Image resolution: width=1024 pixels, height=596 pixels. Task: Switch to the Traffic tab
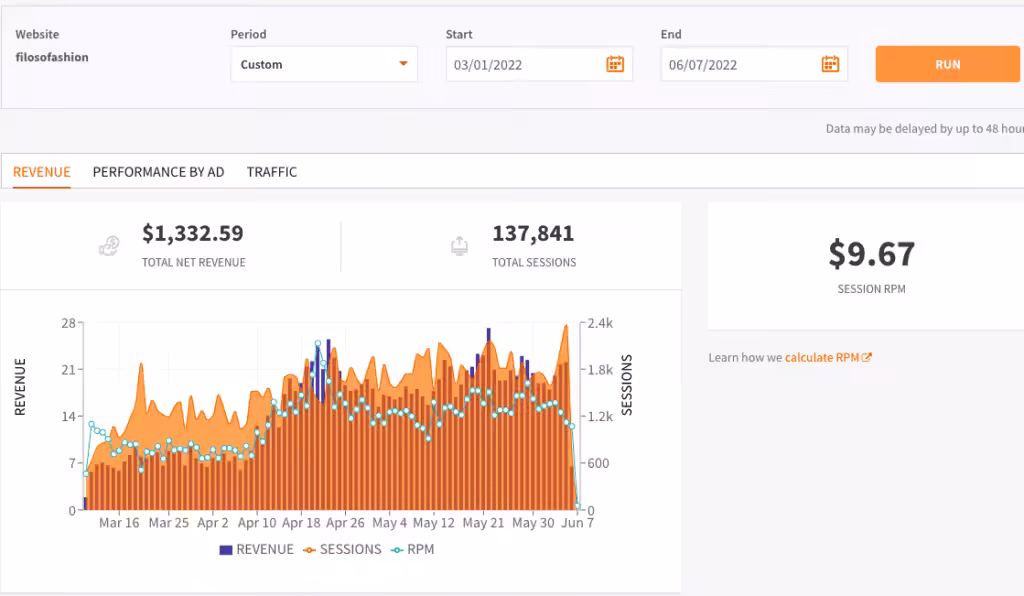[x=272, y=172]
